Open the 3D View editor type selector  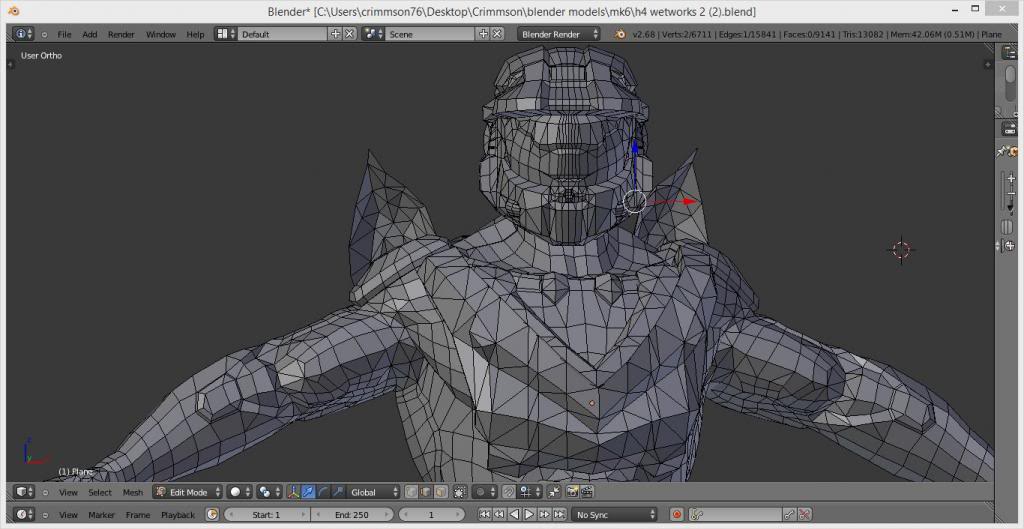24,492
